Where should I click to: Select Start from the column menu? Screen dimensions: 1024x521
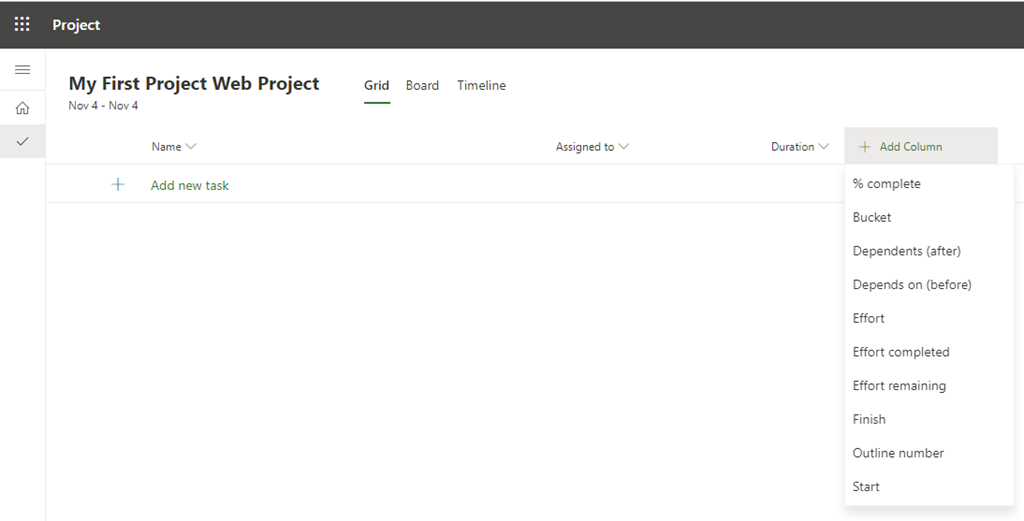point(866,487)
